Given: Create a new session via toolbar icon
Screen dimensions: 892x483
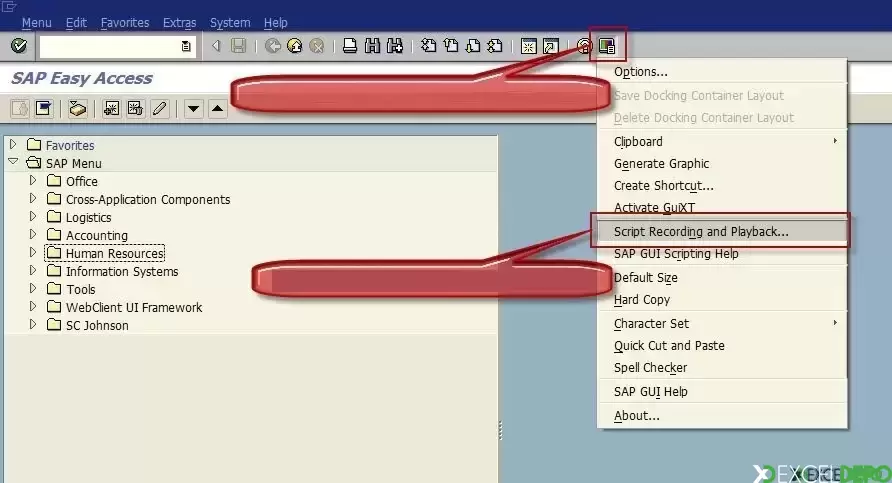Looking at the screenshot, I should click(x=528, y=46).
